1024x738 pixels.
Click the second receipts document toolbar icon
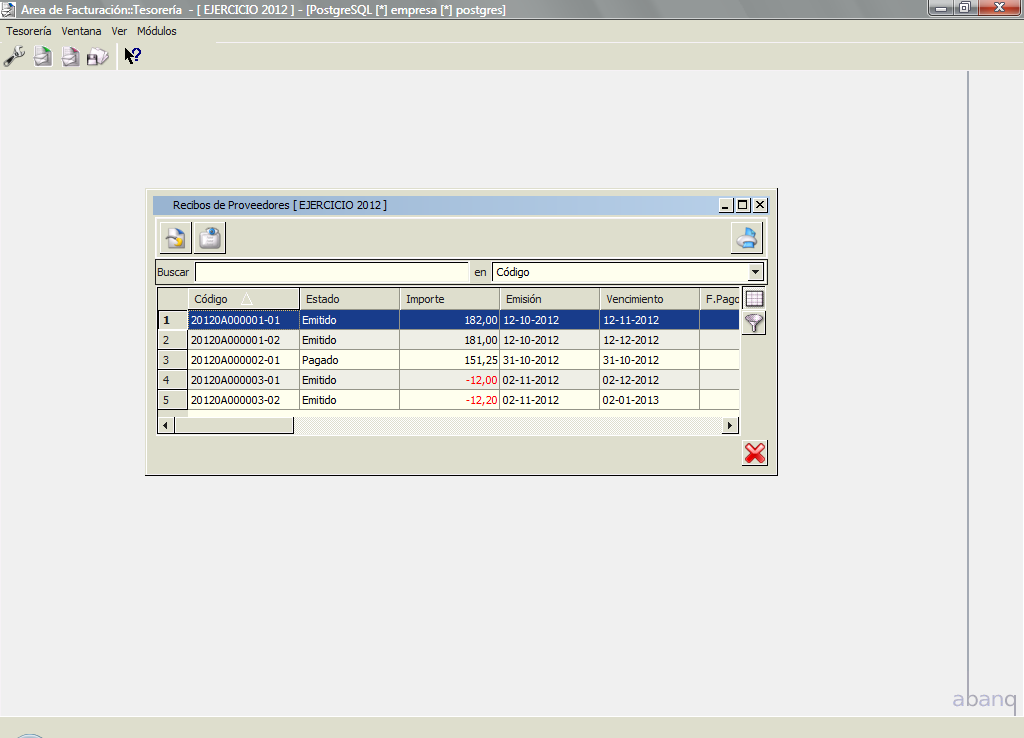[71, 56]
